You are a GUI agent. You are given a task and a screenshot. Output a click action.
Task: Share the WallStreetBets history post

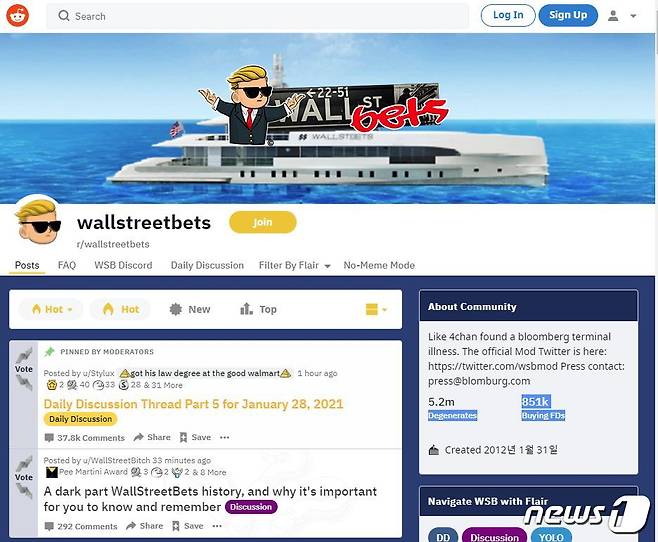click(x=144, y=526)
